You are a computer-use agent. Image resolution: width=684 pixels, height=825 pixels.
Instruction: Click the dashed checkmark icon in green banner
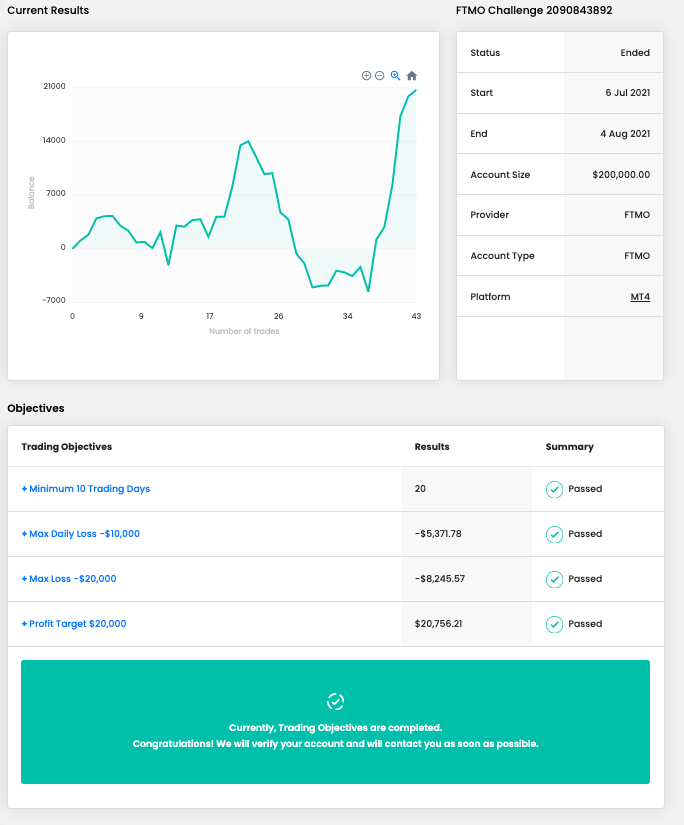coord(335,701)
